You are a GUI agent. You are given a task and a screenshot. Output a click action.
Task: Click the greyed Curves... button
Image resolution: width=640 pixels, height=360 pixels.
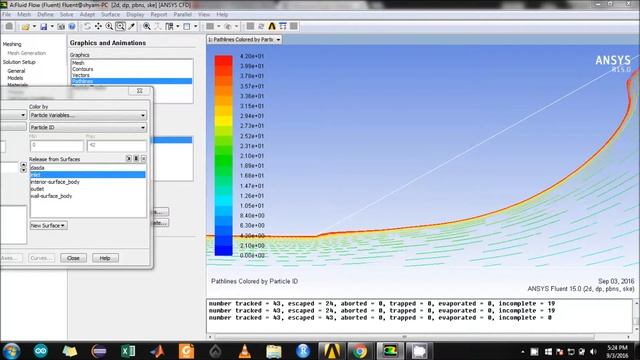click(x=42, y=258)
